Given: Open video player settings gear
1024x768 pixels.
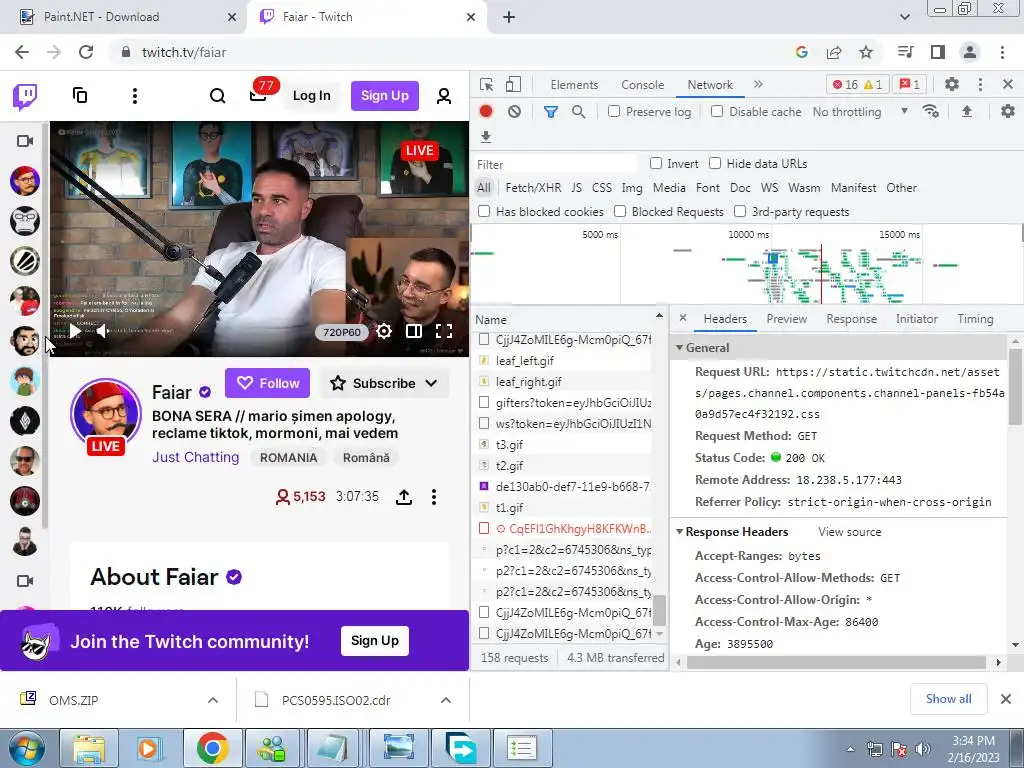Looking at the screenshot, I should [x=384, y=331].
